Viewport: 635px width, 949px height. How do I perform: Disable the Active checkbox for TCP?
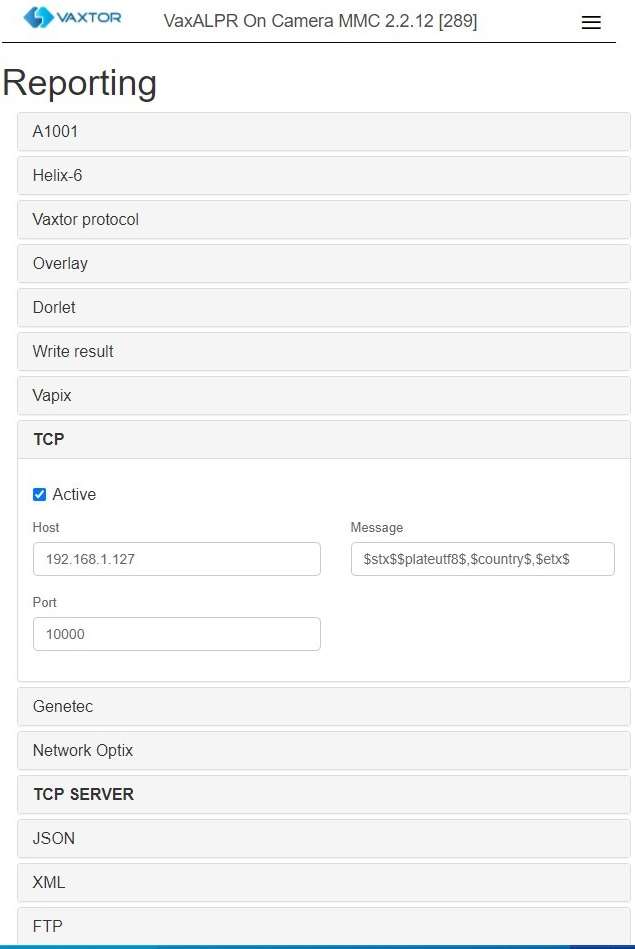click(38, 494)
